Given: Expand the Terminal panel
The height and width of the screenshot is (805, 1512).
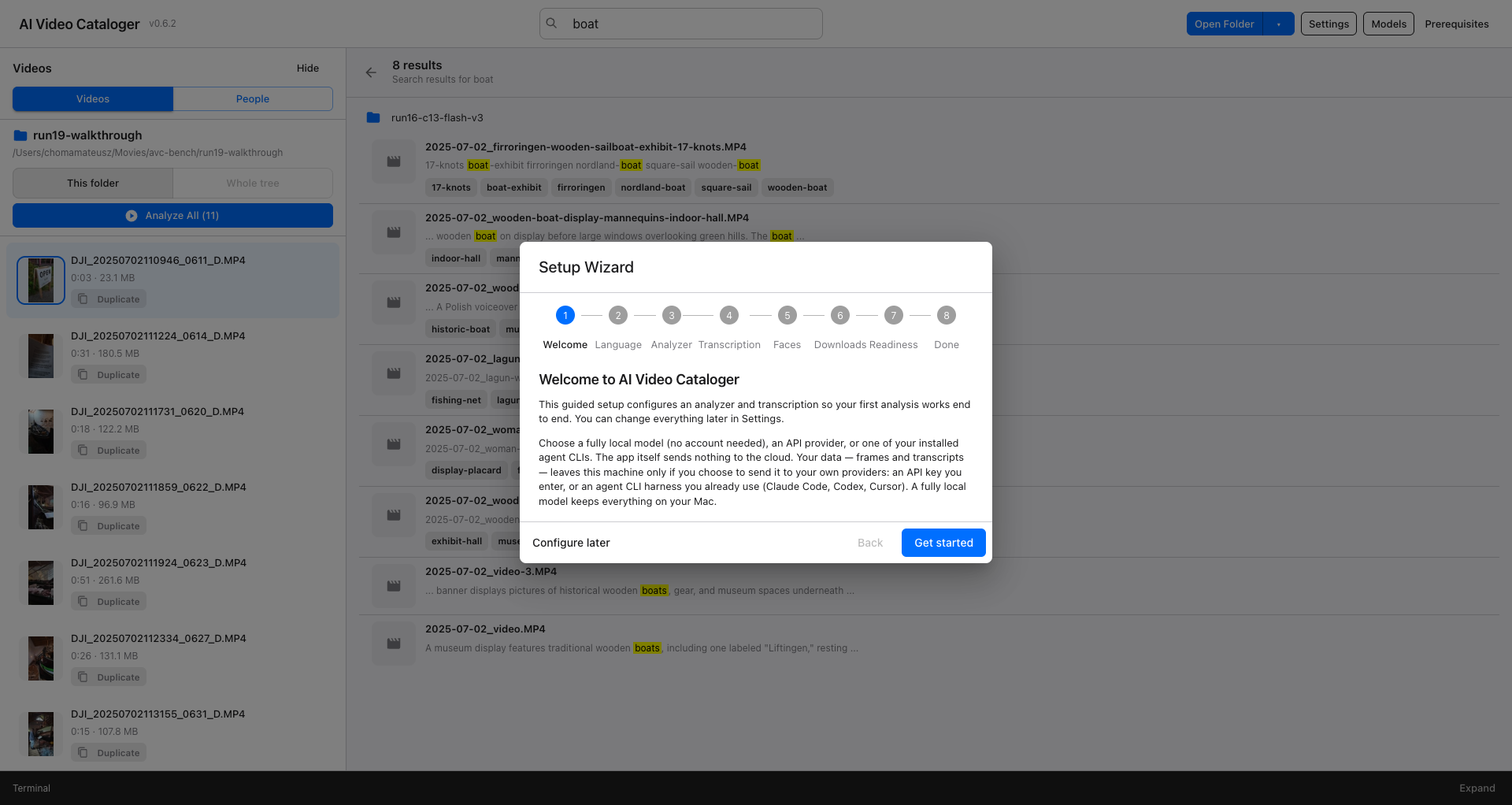Looking at the screenshot, I should tap(1477, 788).
